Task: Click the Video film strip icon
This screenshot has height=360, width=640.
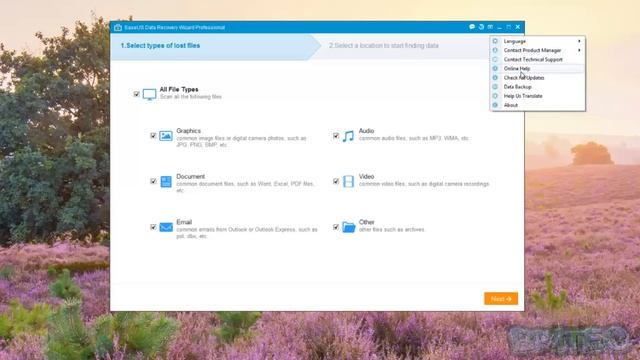Action: pyautogui.click(x=349, y=181)
